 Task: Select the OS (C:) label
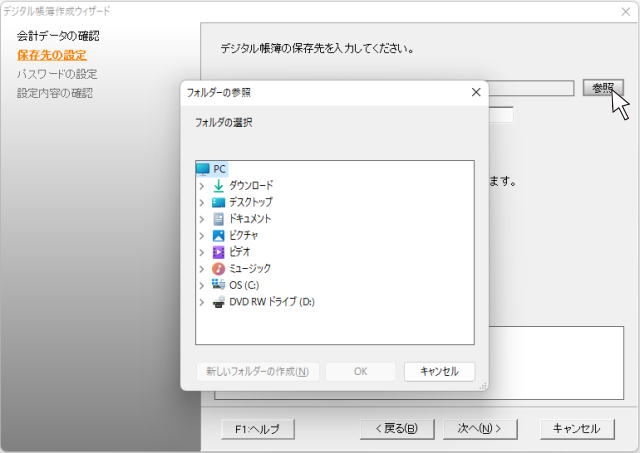point(244,286)
